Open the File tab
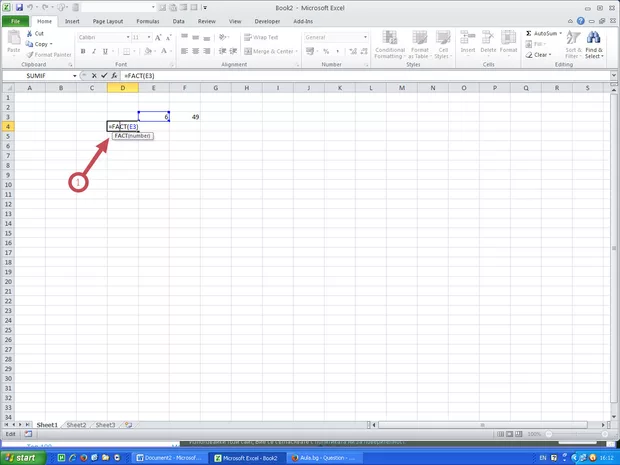620x465 pixels. click(x=15, y=21)
